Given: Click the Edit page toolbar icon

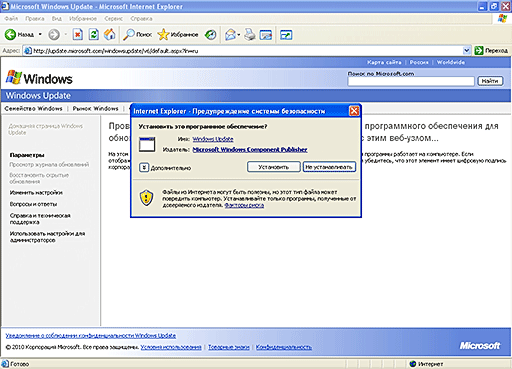Looking at the screenshot, I should pyautogui.click(x=266, y=34).
